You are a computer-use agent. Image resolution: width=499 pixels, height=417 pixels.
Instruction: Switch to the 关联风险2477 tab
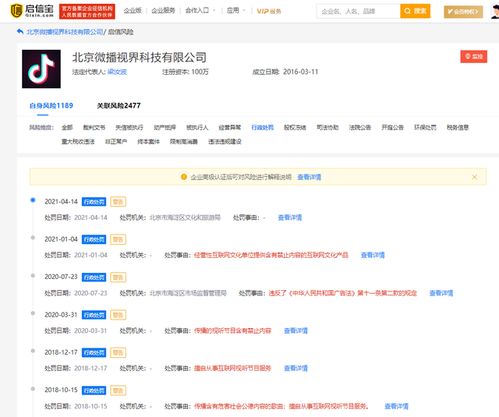pyautogui.click(x=119, y=106)
